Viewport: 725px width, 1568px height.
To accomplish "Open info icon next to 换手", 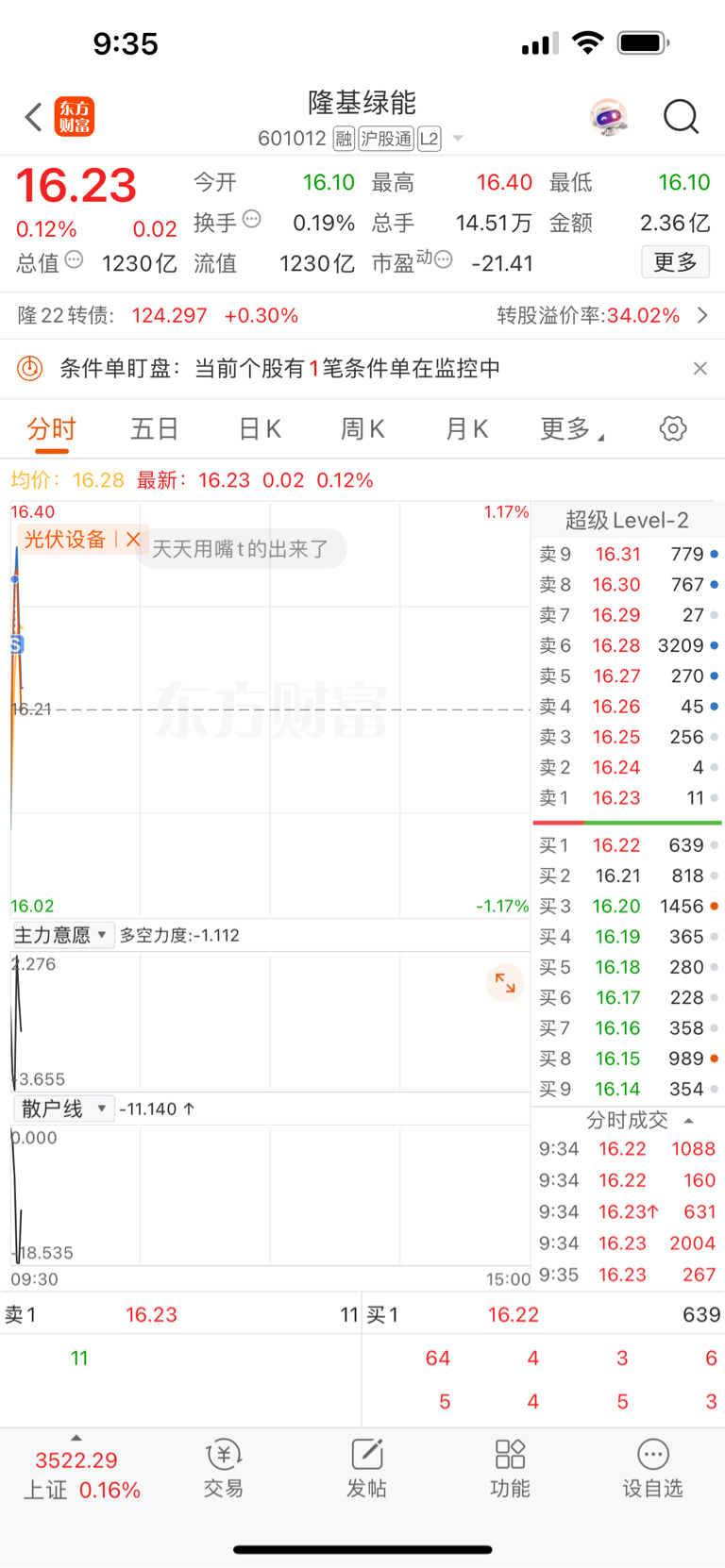I will point(252,219).
